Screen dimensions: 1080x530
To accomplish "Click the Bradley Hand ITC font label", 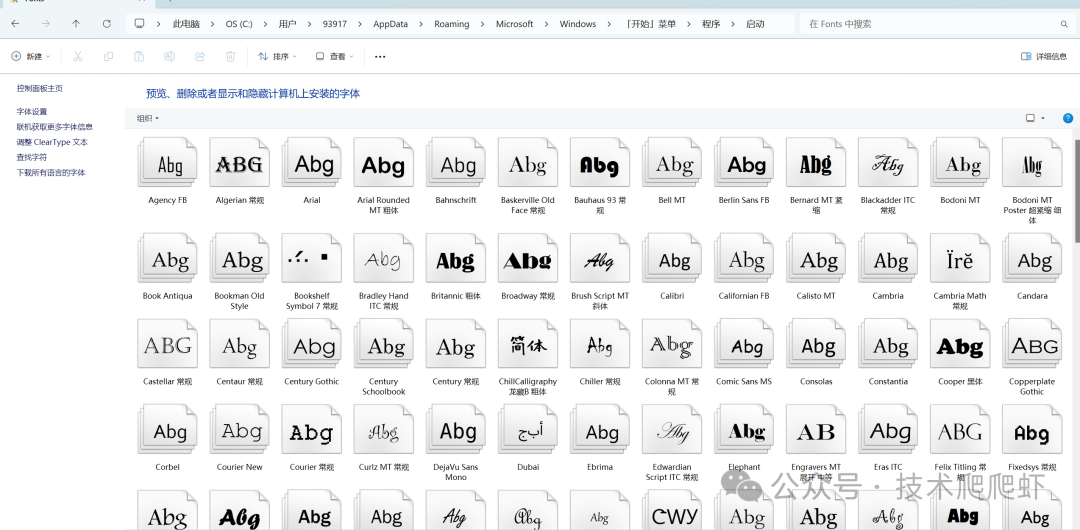I will click(384, 301).
